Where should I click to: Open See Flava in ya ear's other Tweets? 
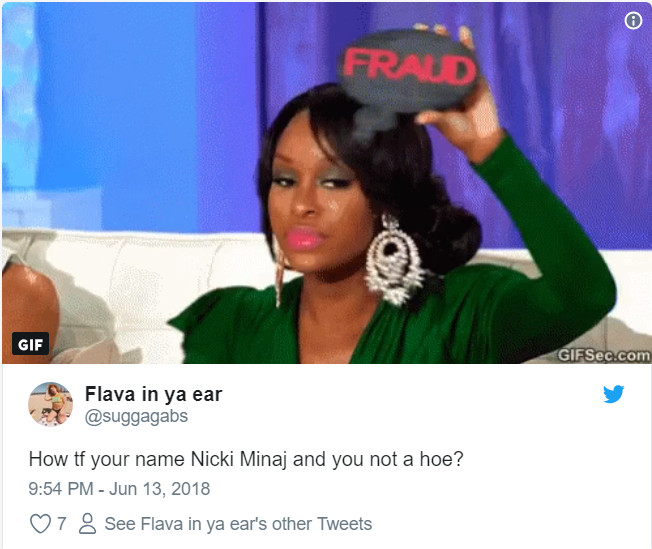[x=238, y=524]
